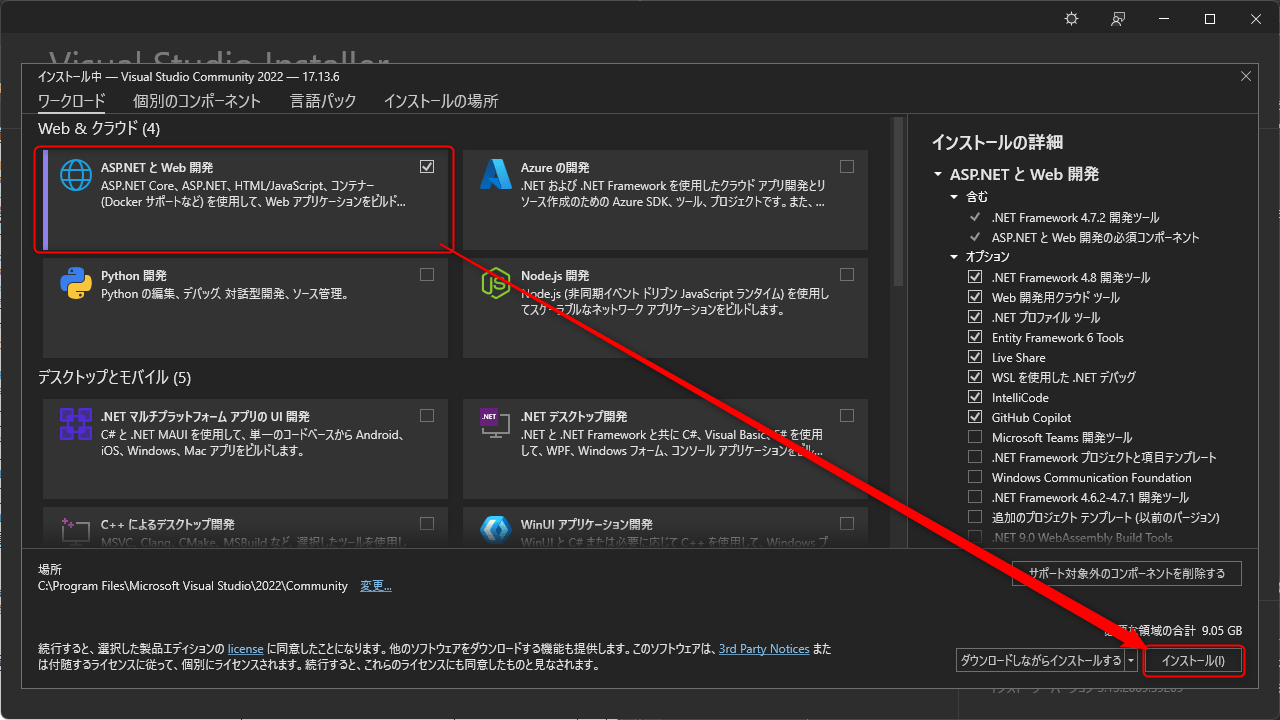Click the ASP.NET と Web 開発 globe icon
Viewport: 1280px width, 720px height.
point(74,175)
